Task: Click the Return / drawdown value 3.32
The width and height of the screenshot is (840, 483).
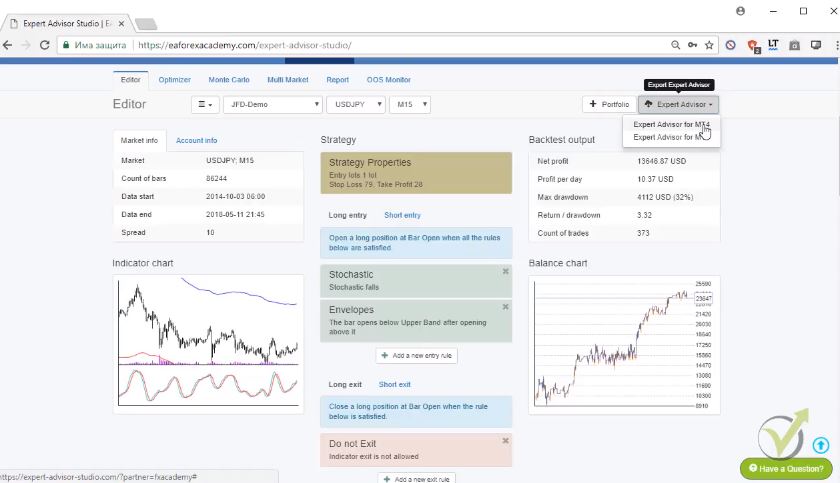Action: click(644, 215)
